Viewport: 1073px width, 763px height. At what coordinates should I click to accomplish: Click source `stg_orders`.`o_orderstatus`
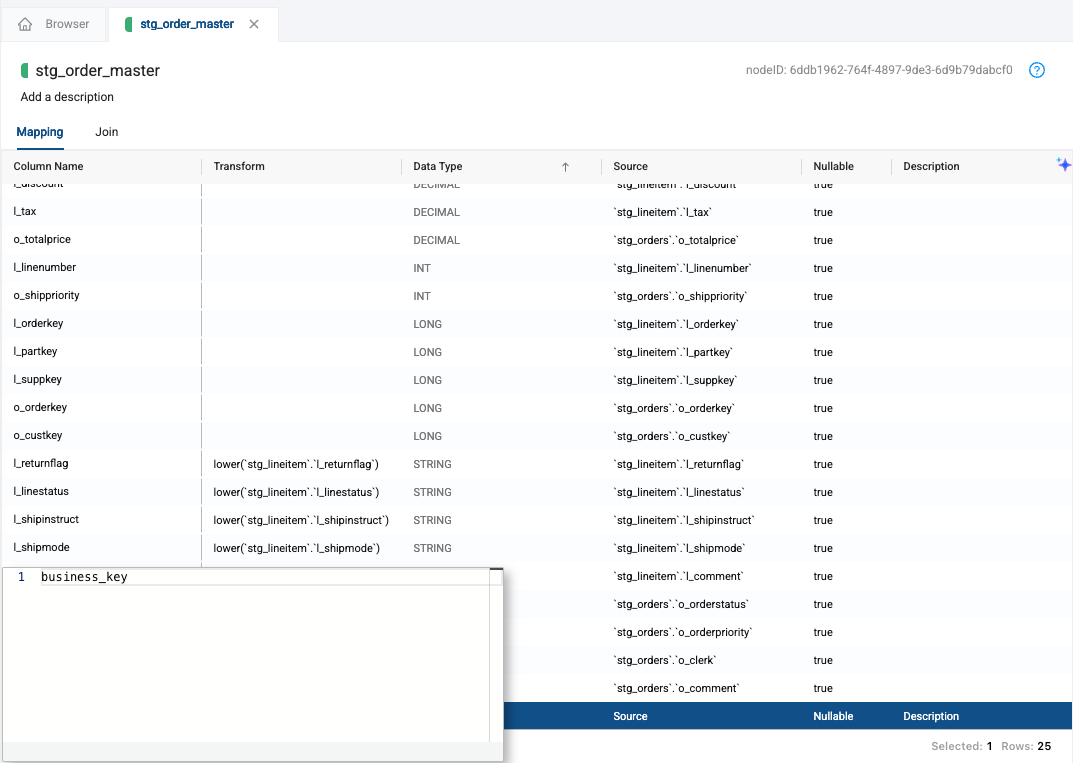coord(681,605)
